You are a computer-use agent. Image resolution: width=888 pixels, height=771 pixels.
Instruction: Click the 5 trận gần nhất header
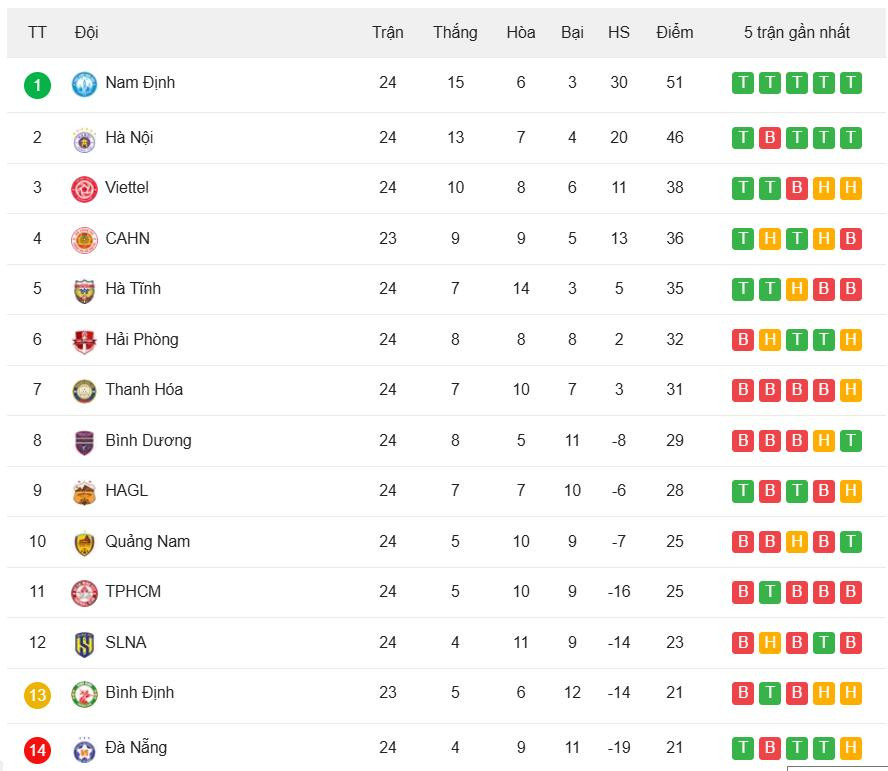tap(796, 32)
